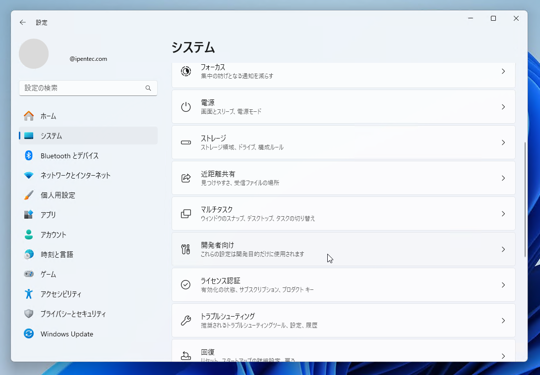The height and width of the screenshot is (375, 540).
Task: Click the 回復 recovery icon
Action: (x=186, y=355)
